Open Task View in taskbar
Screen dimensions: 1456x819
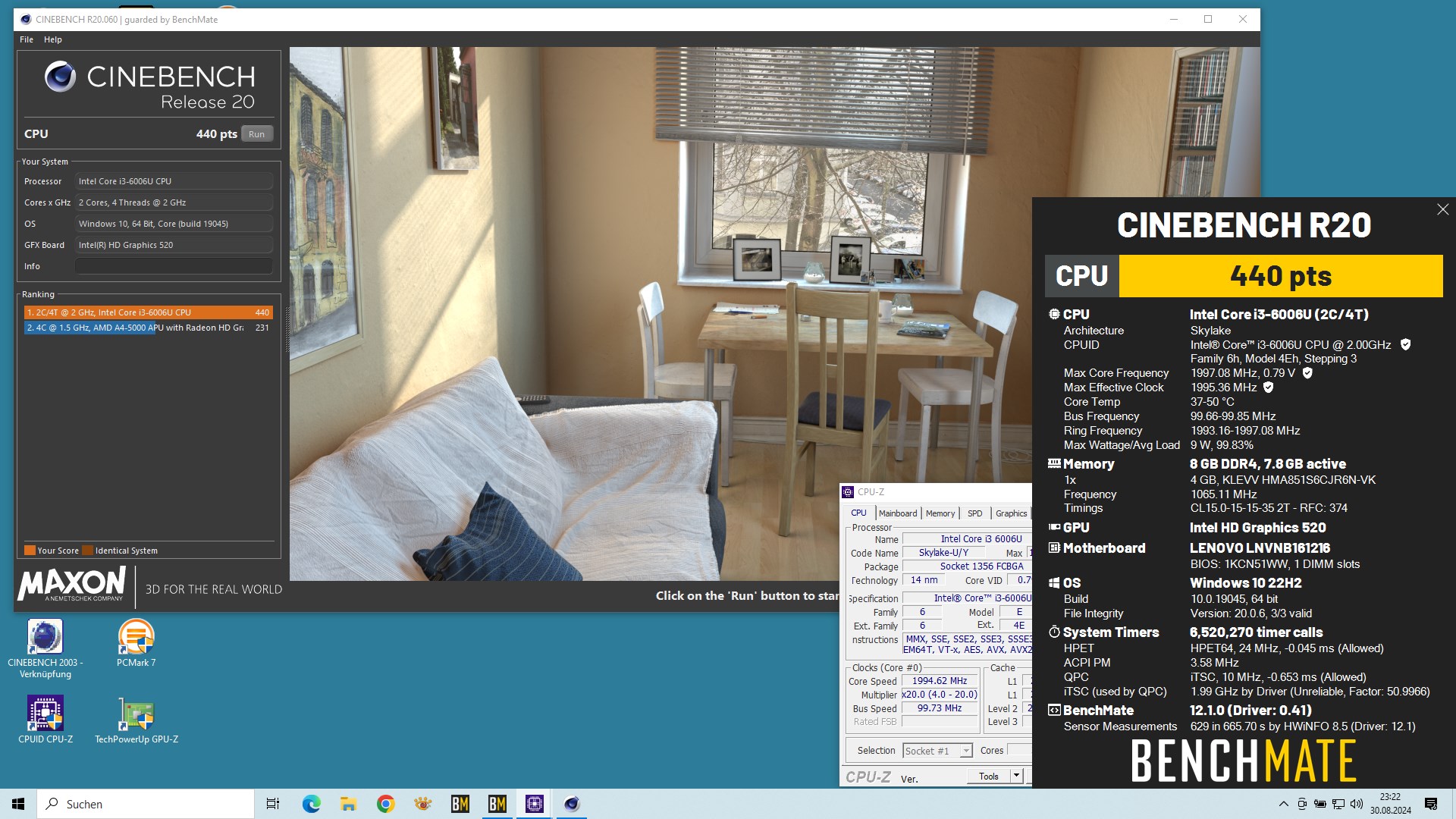click(x=273, y=804)
